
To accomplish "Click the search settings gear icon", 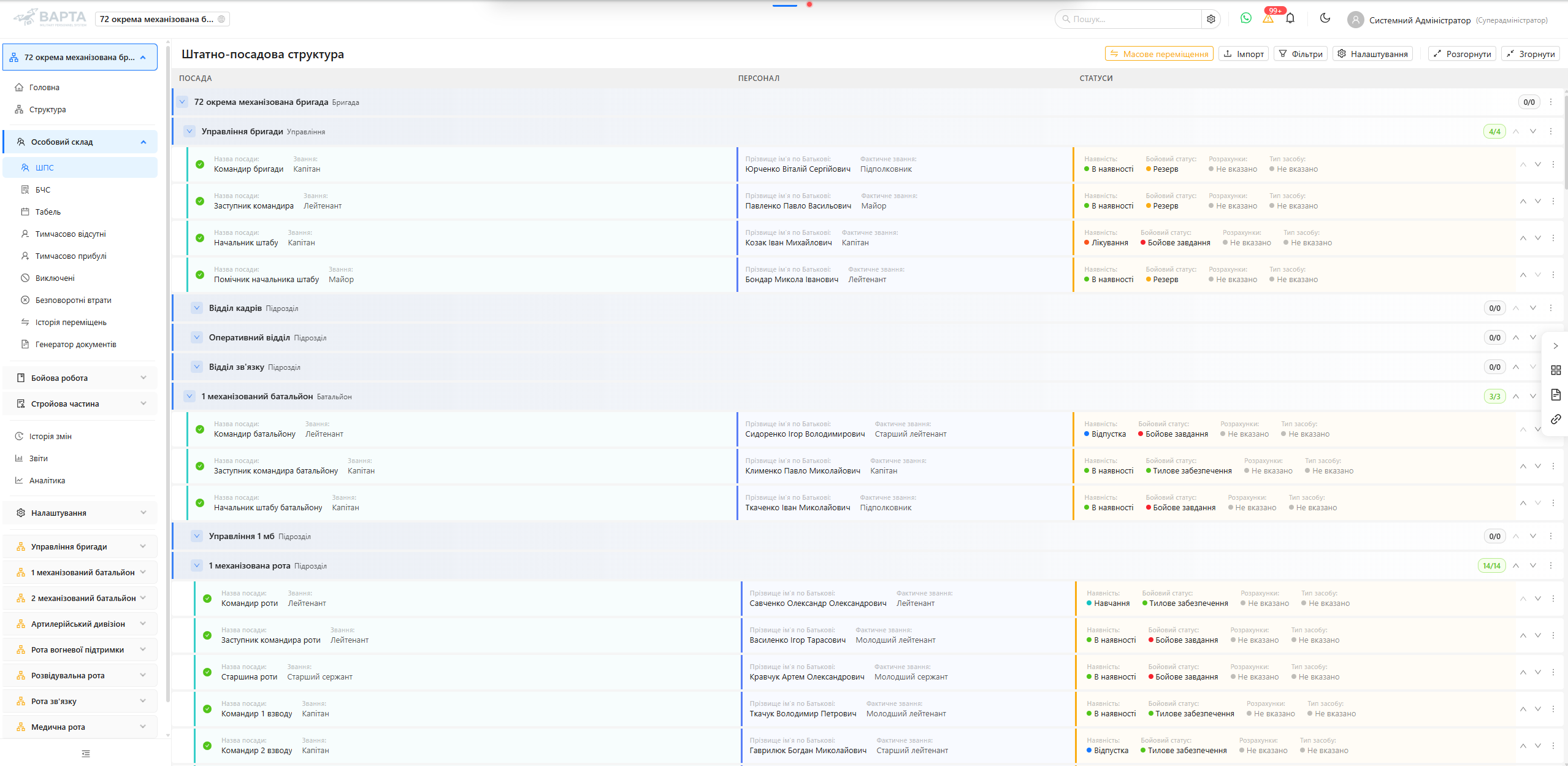I will click(1211, 19).
